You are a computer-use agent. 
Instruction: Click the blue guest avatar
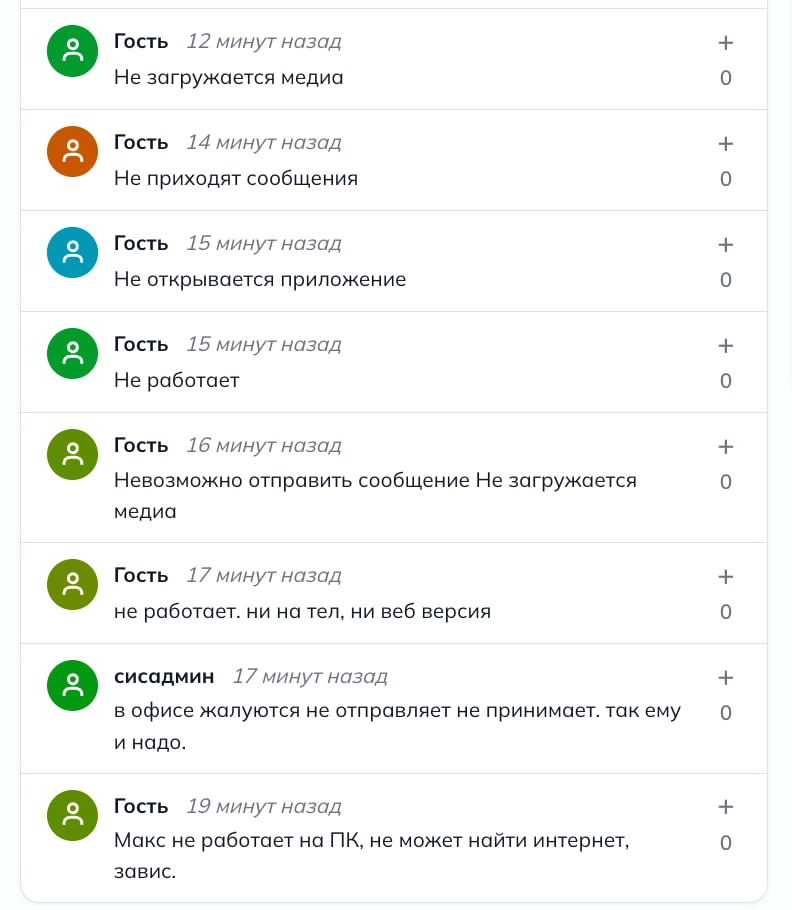(x=72, y=252)
